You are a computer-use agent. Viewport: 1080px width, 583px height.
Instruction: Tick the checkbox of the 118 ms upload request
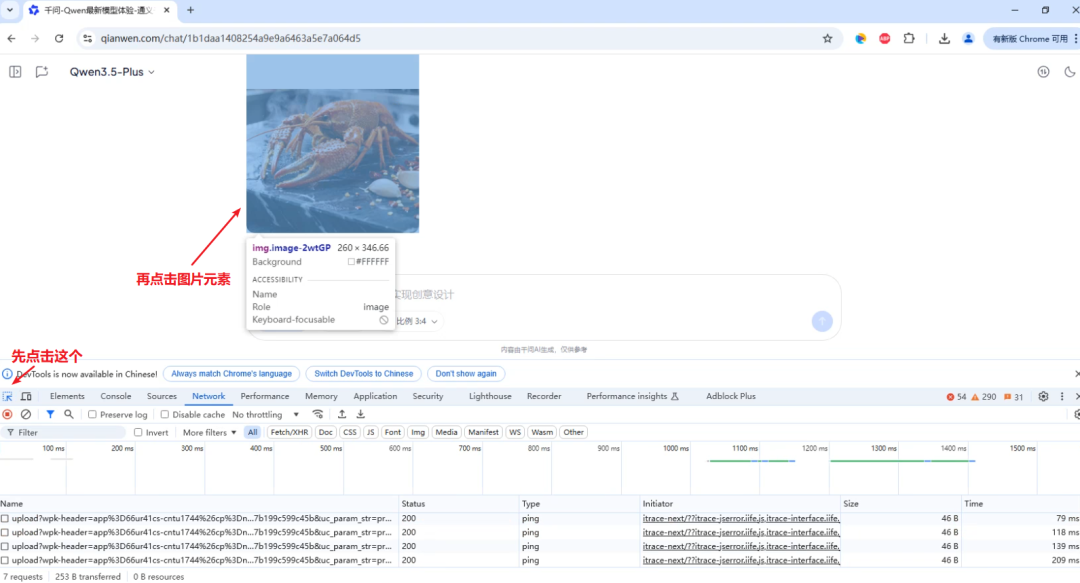tap(5, 532)
